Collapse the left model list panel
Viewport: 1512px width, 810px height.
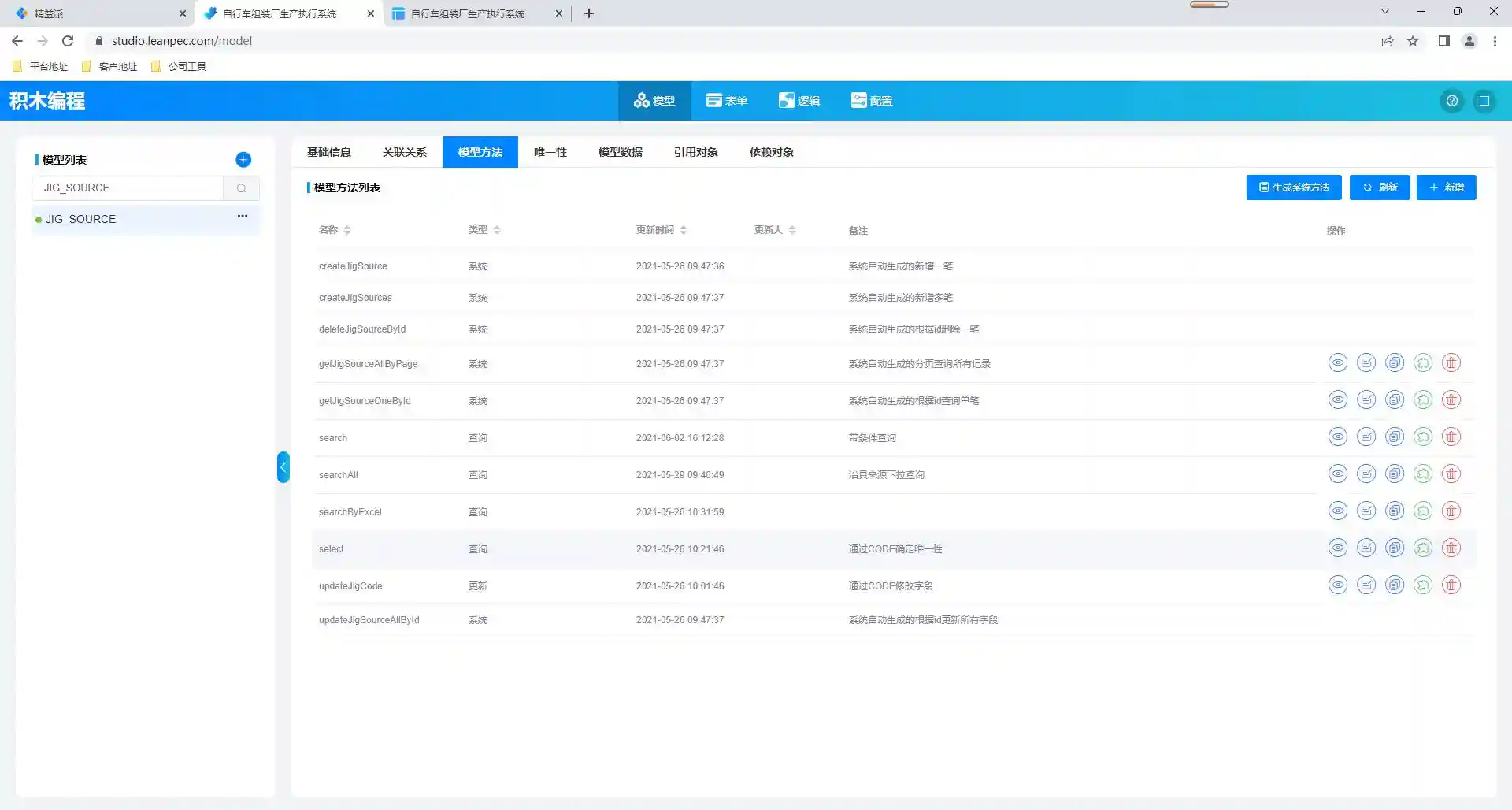283,467
